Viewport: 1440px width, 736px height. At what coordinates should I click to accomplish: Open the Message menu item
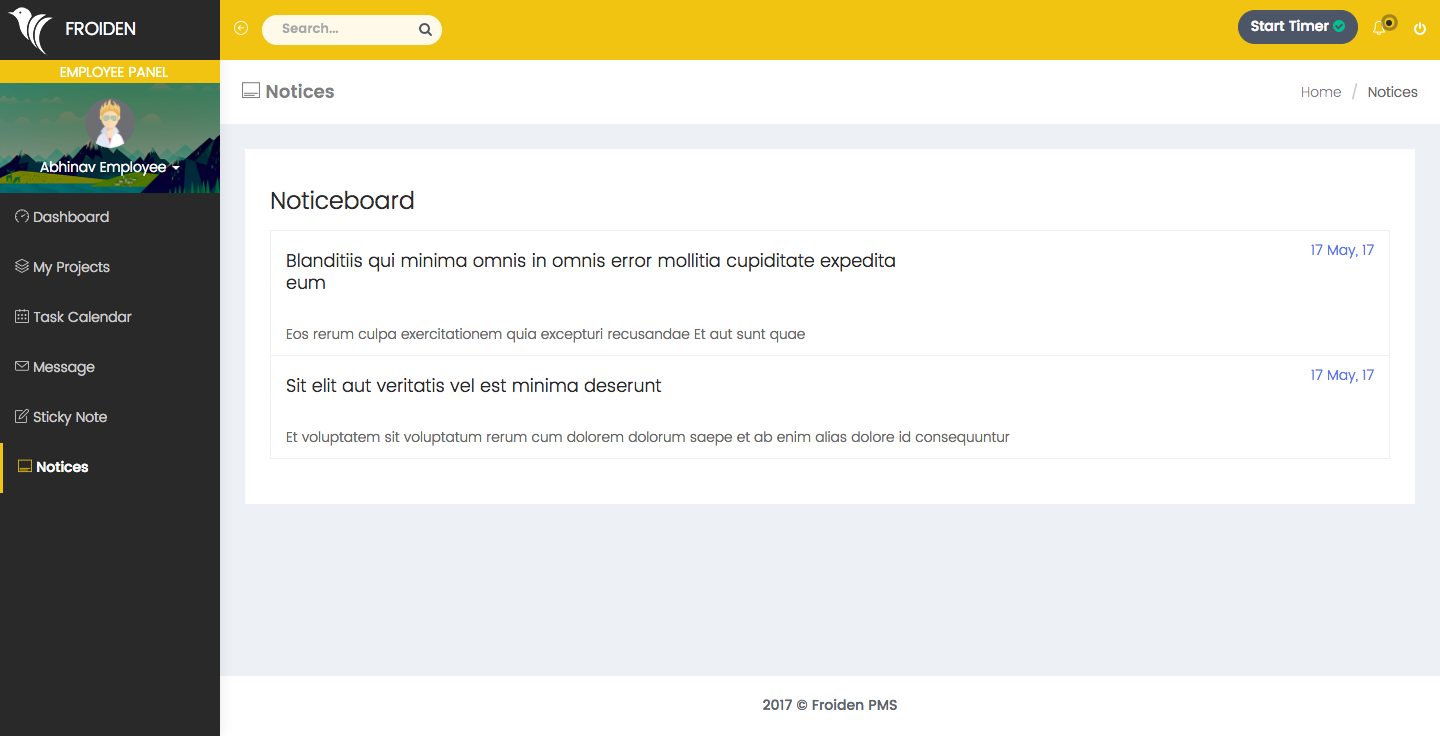64,367
